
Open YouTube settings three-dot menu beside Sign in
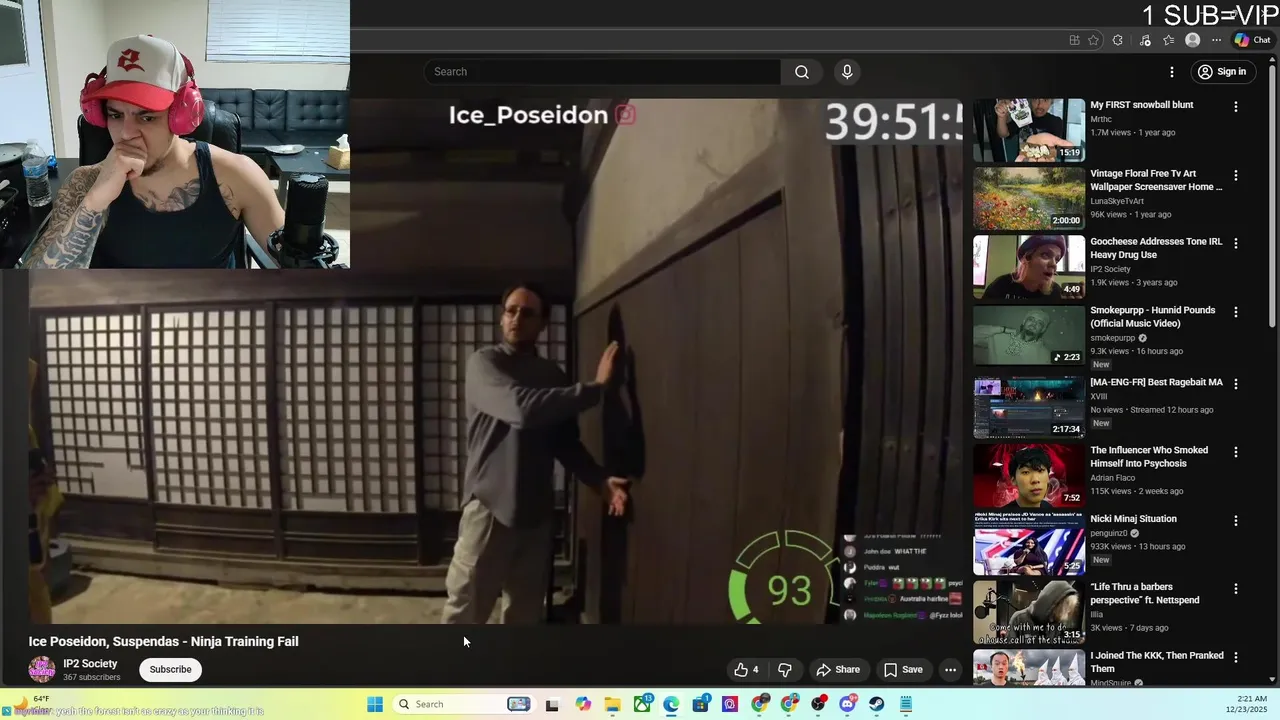point(1172,72)
